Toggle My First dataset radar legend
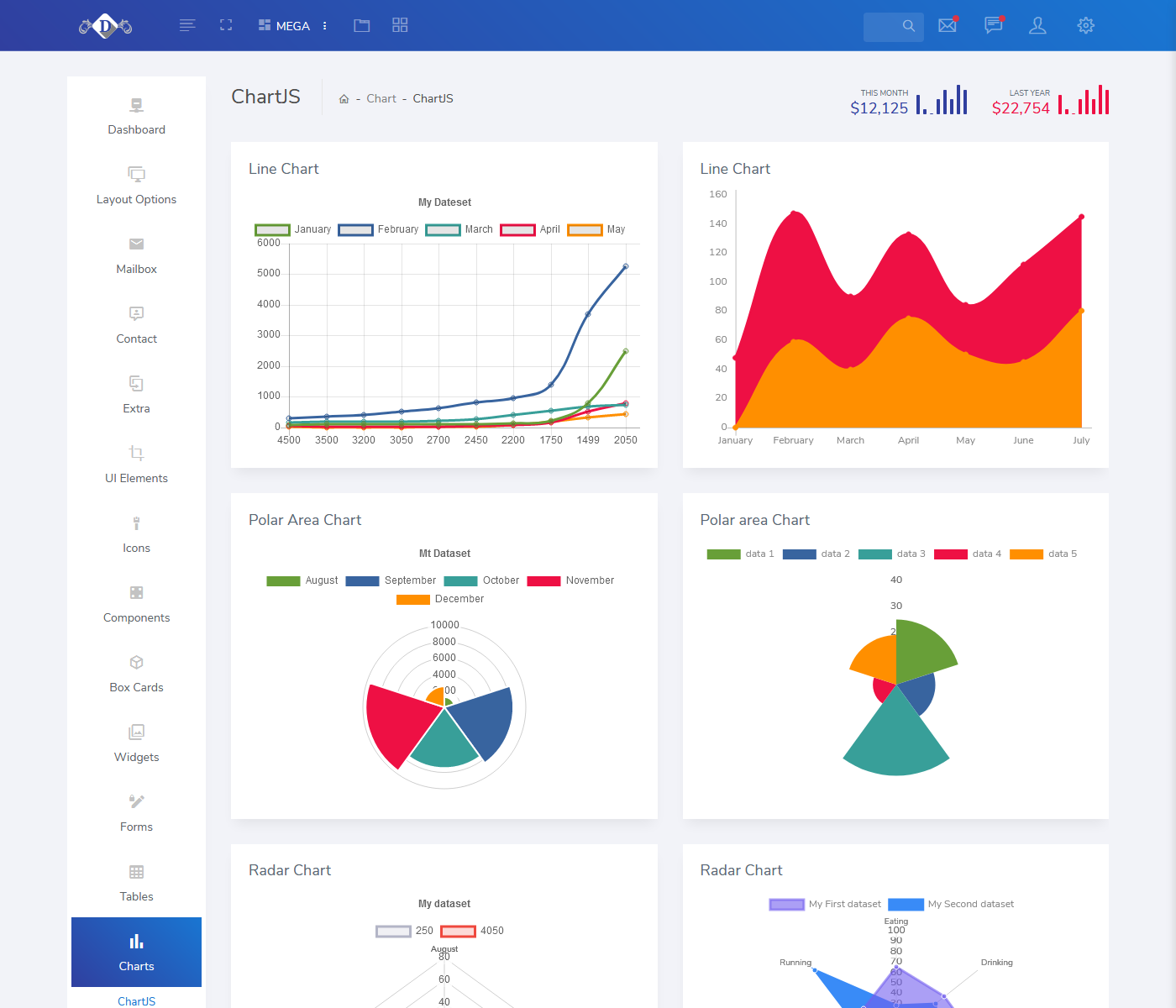 (825, 905)
